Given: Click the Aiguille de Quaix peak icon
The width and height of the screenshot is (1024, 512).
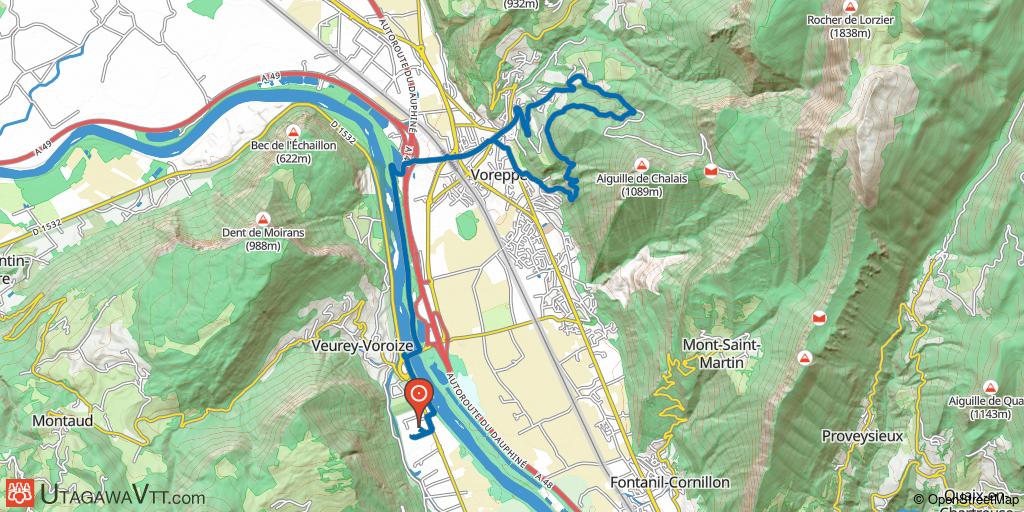Looking at the screenshot, I should click(991, 387).
